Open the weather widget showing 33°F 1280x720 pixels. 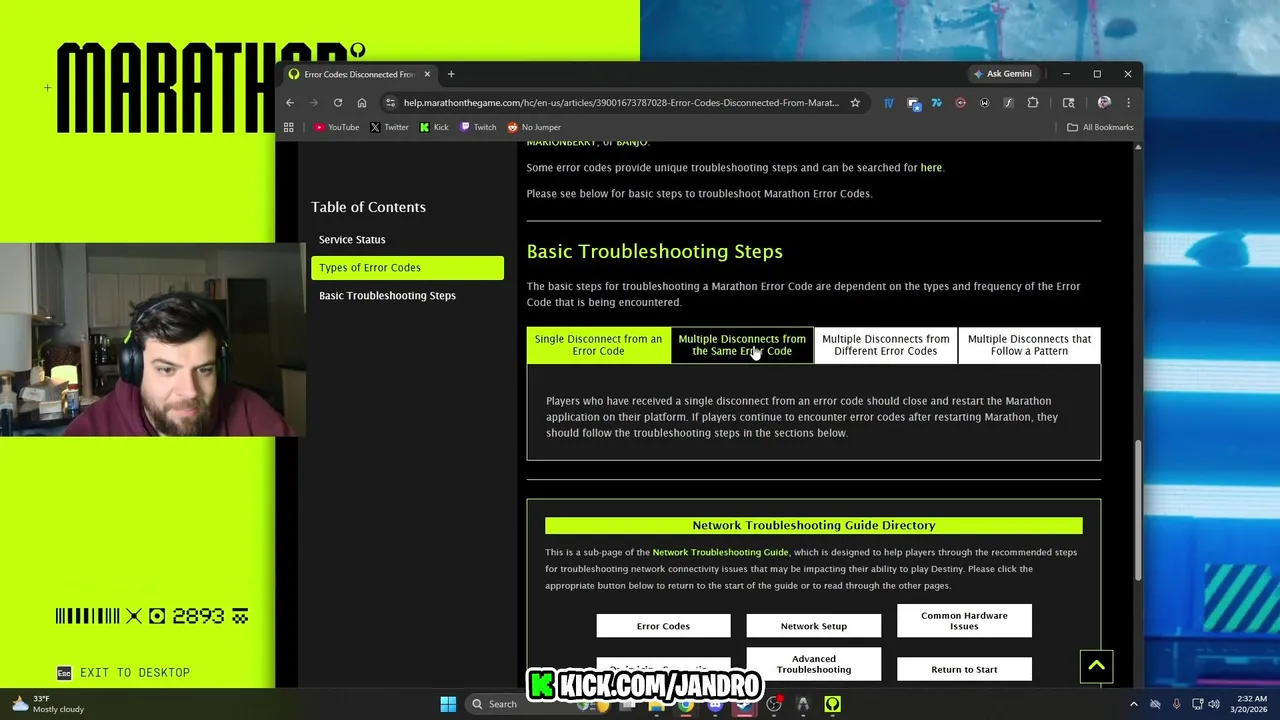pyautogui.click(x=48, y=704)
